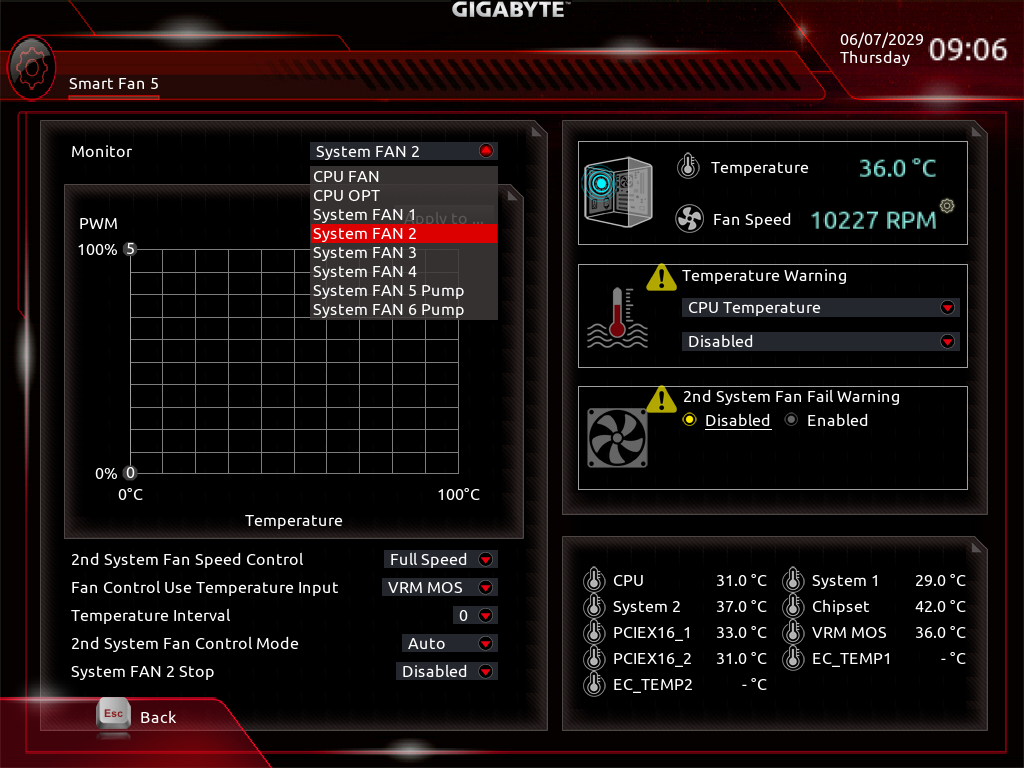Click the Fan Control Use Temperature Input label
This screenshot has height=768, width=1024.
[204, 588]
